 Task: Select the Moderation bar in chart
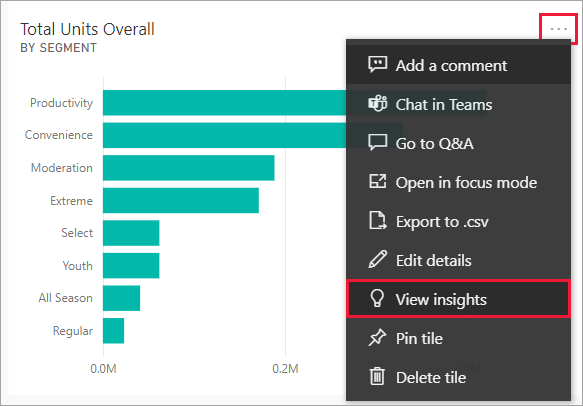tap(189, 168)
